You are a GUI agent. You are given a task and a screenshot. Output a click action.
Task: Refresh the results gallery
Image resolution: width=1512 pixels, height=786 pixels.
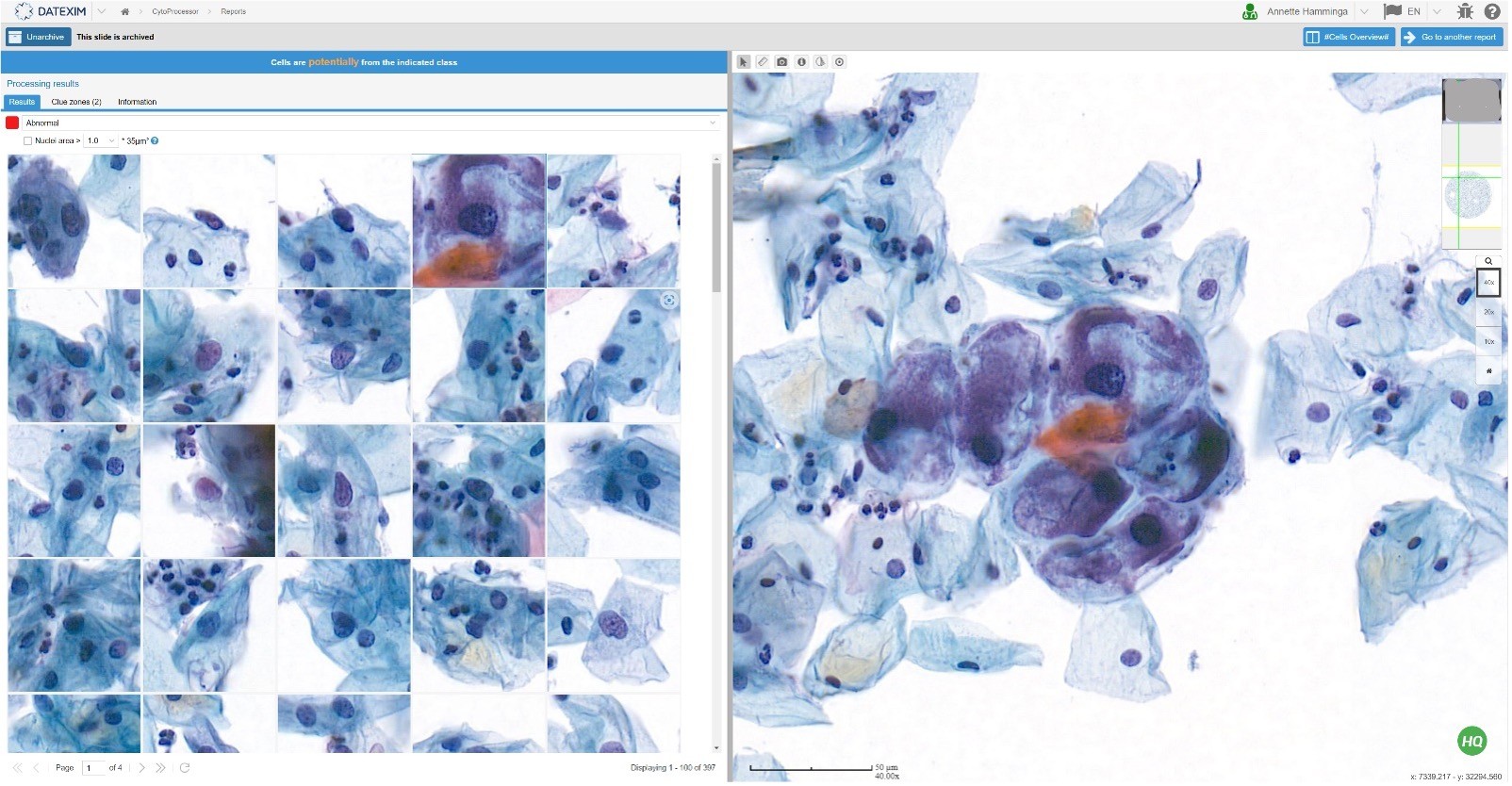[x=186, y=770]
